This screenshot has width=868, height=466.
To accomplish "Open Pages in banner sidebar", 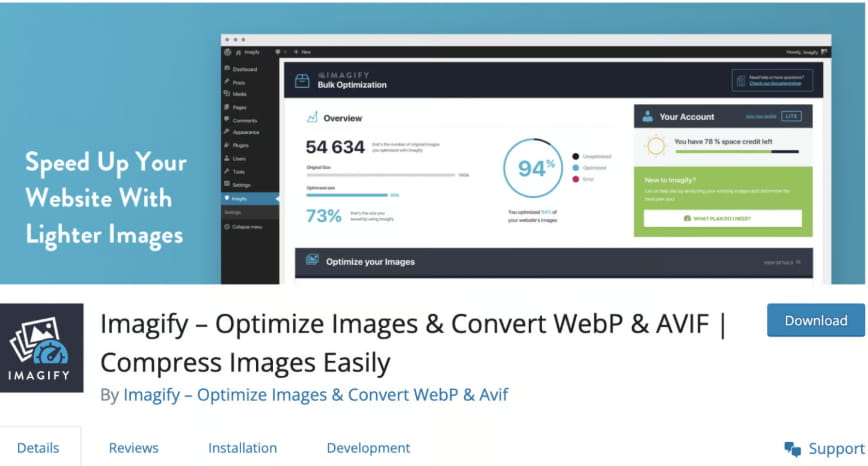I will tap(239, 107).
